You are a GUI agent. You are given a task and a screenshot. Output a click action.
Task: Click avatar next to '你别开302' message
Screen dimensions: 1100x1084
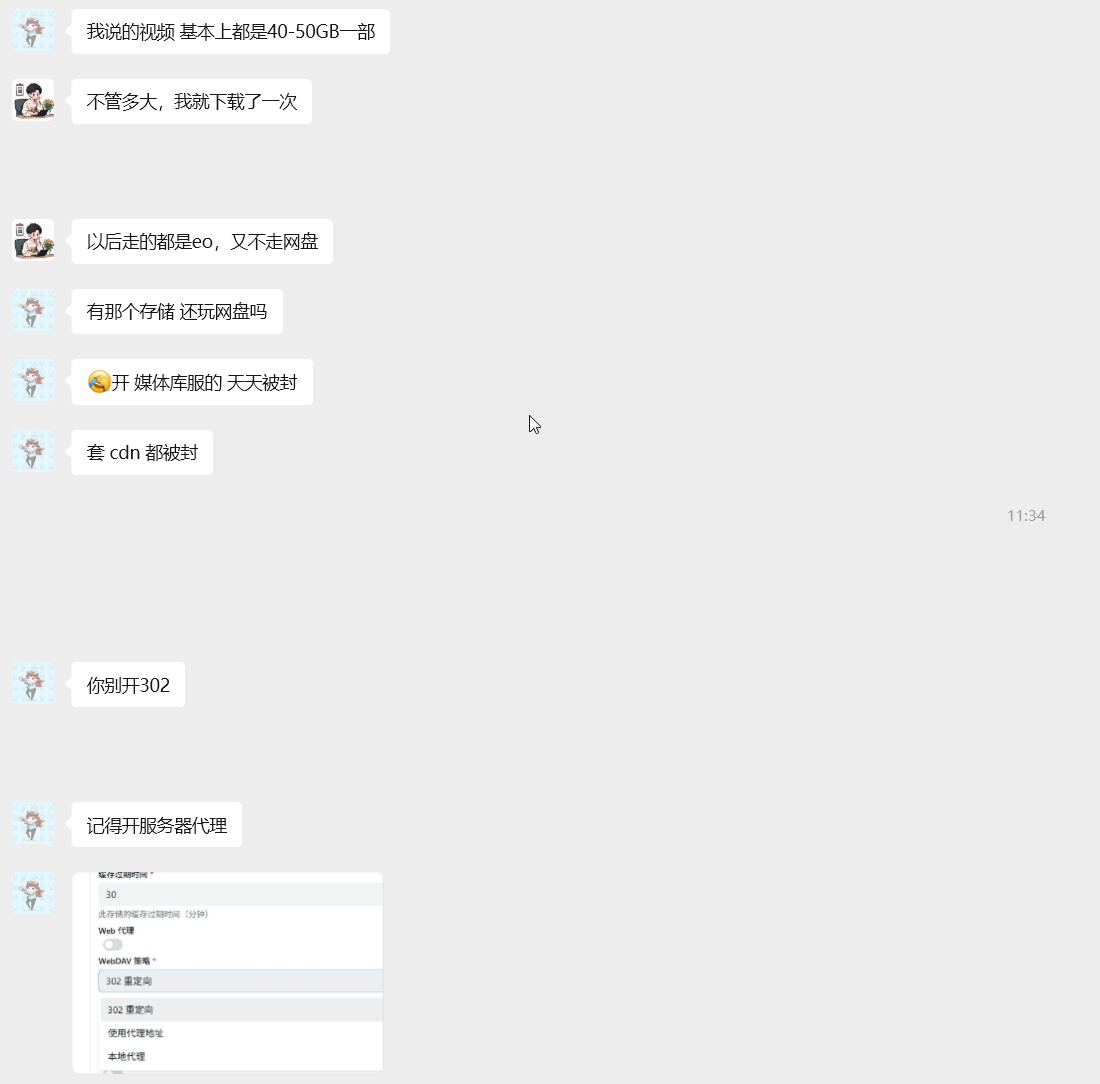(x=33, y=683)
